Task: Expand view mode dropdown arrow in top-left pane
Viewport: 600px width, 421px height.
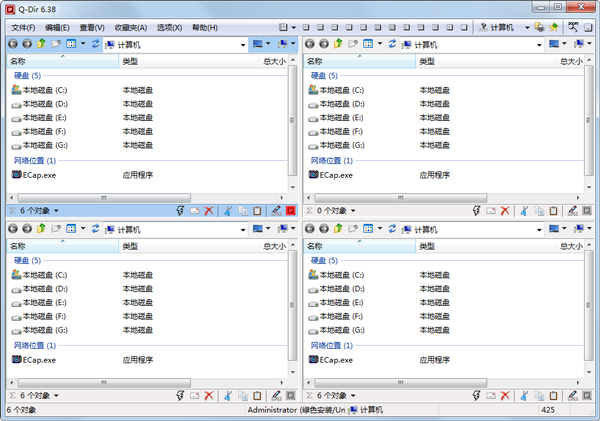Action: 83,44
